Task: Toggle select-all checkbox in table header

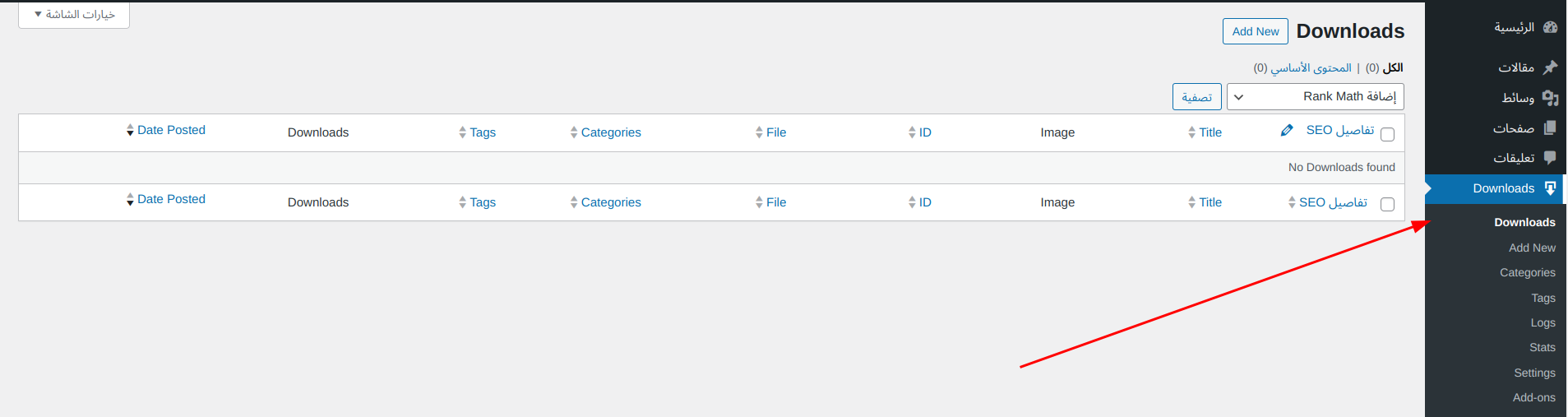Action: [1387, 135]
